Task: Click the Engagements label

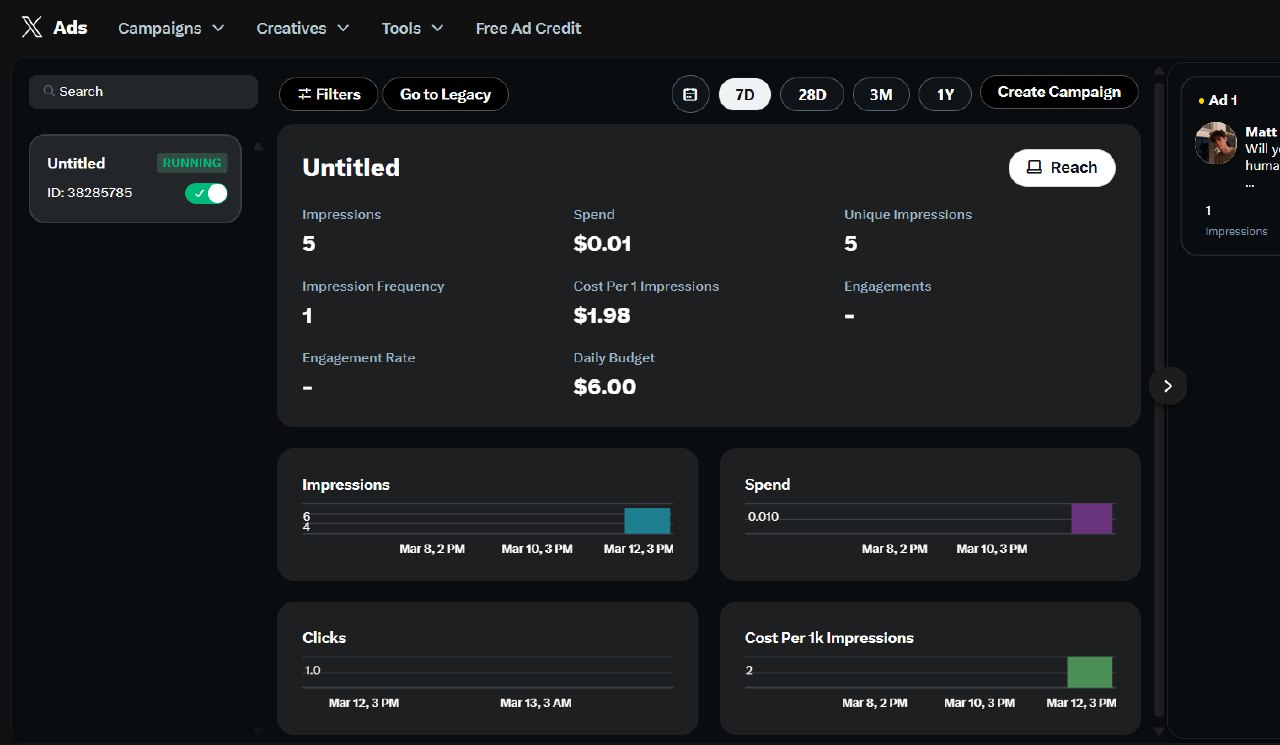Action: point(887,287)
